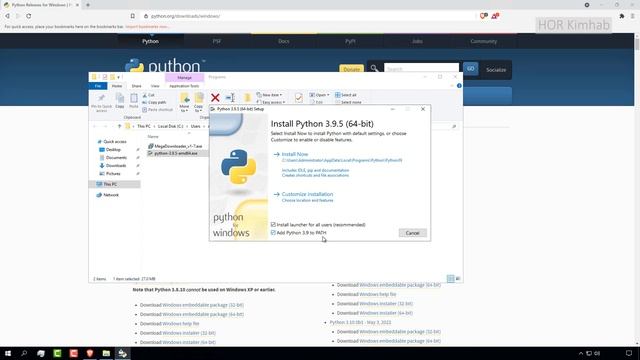Open Copy to dropdown in Explorer ribbon
640x360 pixels.
point(198,103)
